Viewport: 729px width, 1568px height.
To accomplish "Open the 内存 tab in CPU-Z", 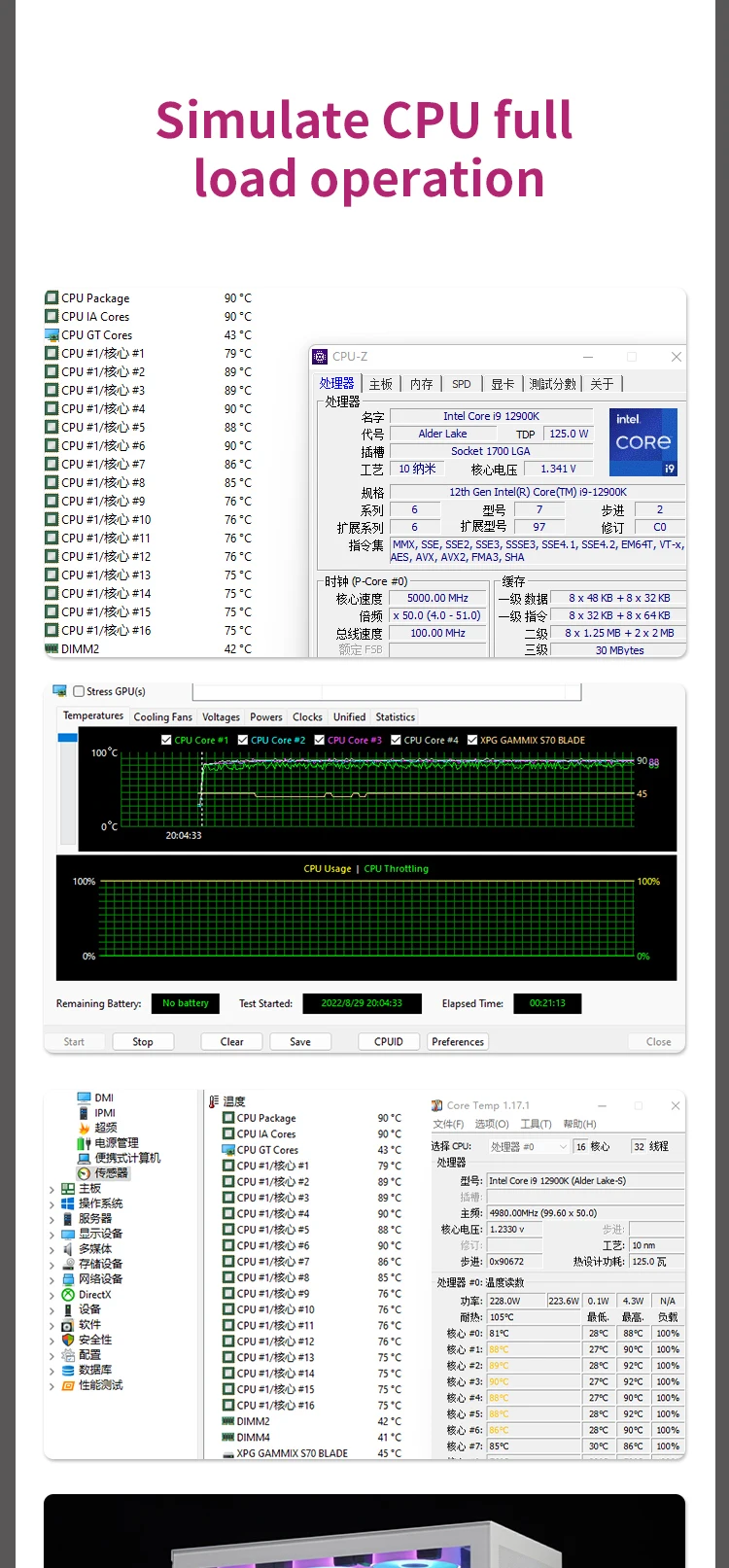I will pos(421,384).
